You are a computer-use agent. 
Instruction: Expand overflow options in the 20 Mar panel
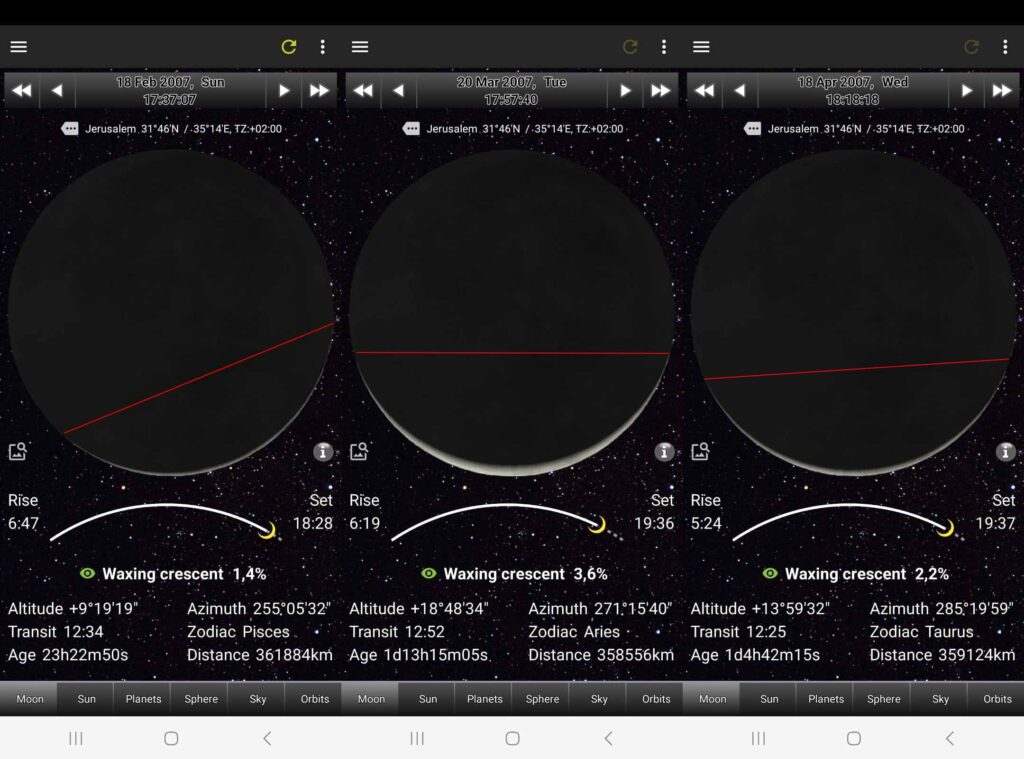pyautogui.click(x=663, y=47)
